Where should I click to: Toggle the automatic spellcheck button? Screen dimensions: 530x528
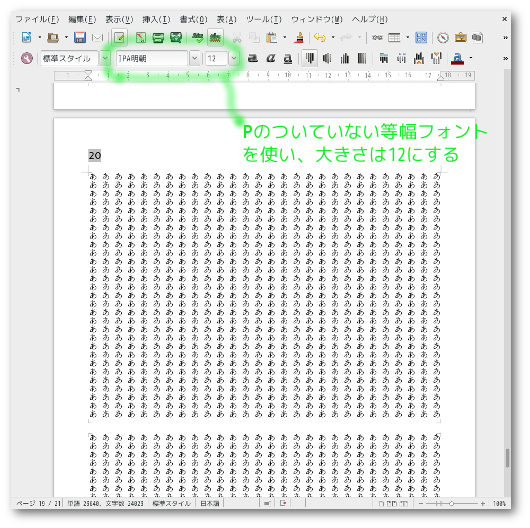point(215,38)
